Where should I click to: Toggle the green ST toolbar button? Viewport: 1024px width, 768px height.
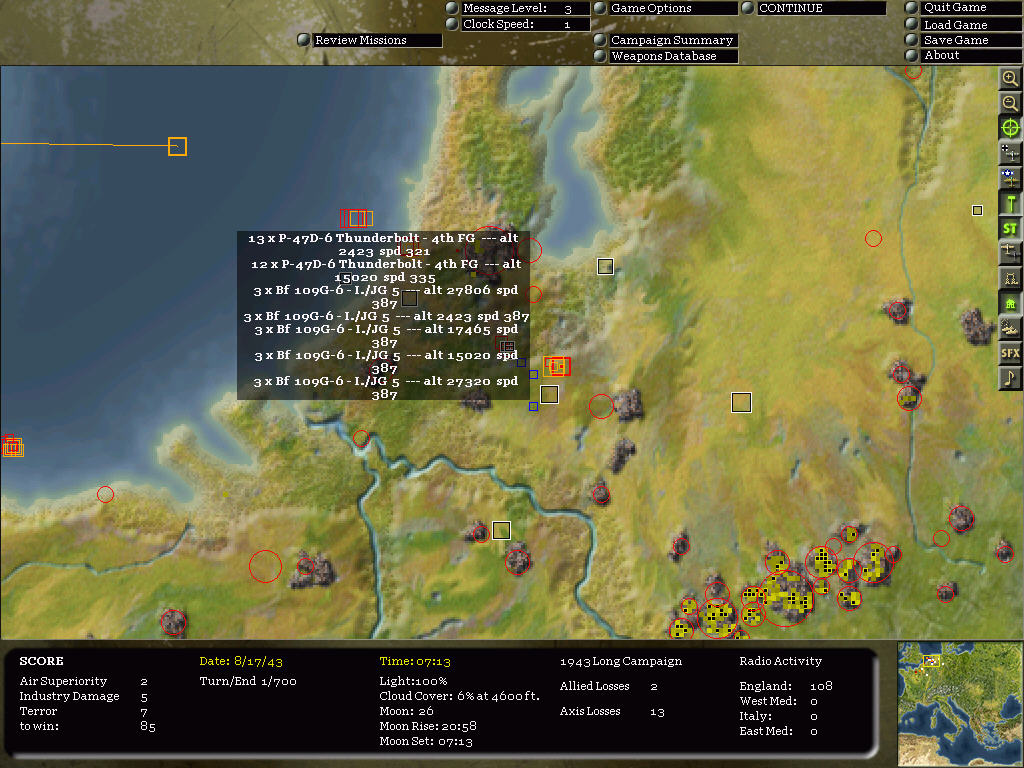coord(1010,229)
